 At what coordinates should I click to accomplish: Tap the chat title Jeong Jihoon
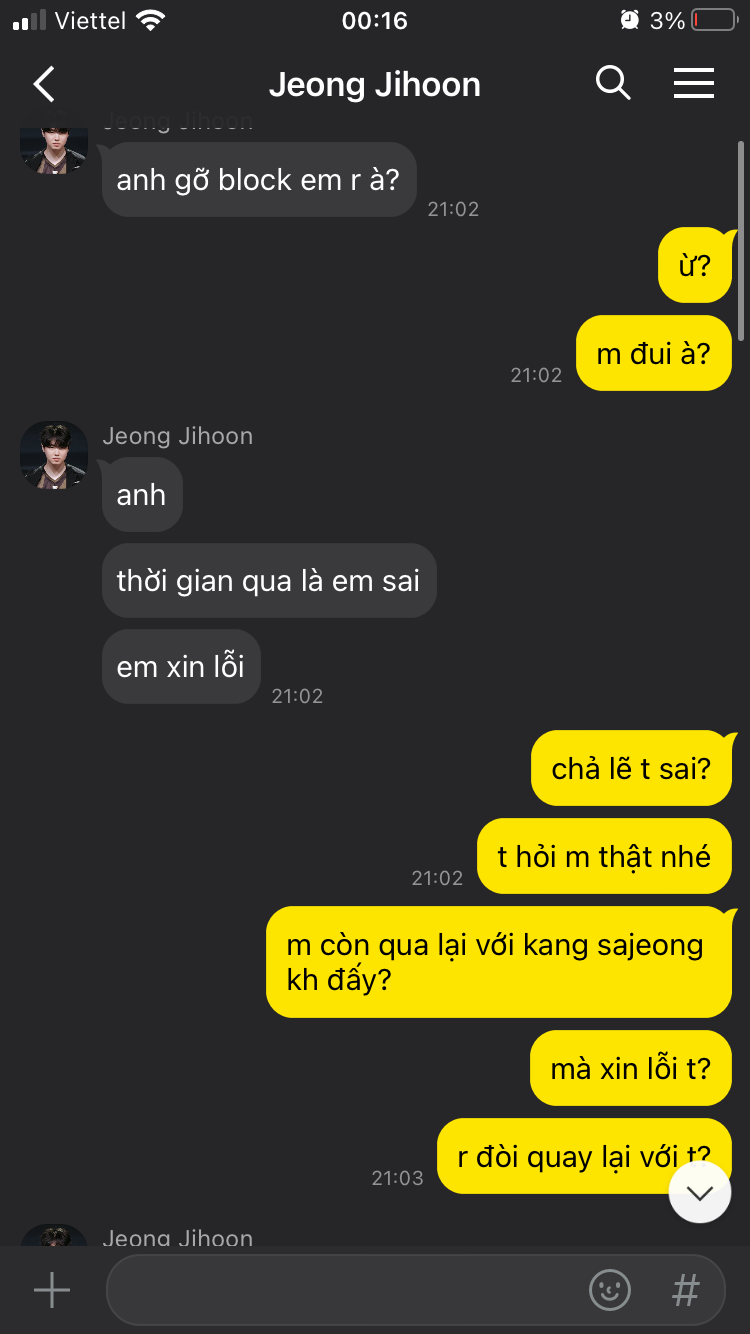point(375,85)
